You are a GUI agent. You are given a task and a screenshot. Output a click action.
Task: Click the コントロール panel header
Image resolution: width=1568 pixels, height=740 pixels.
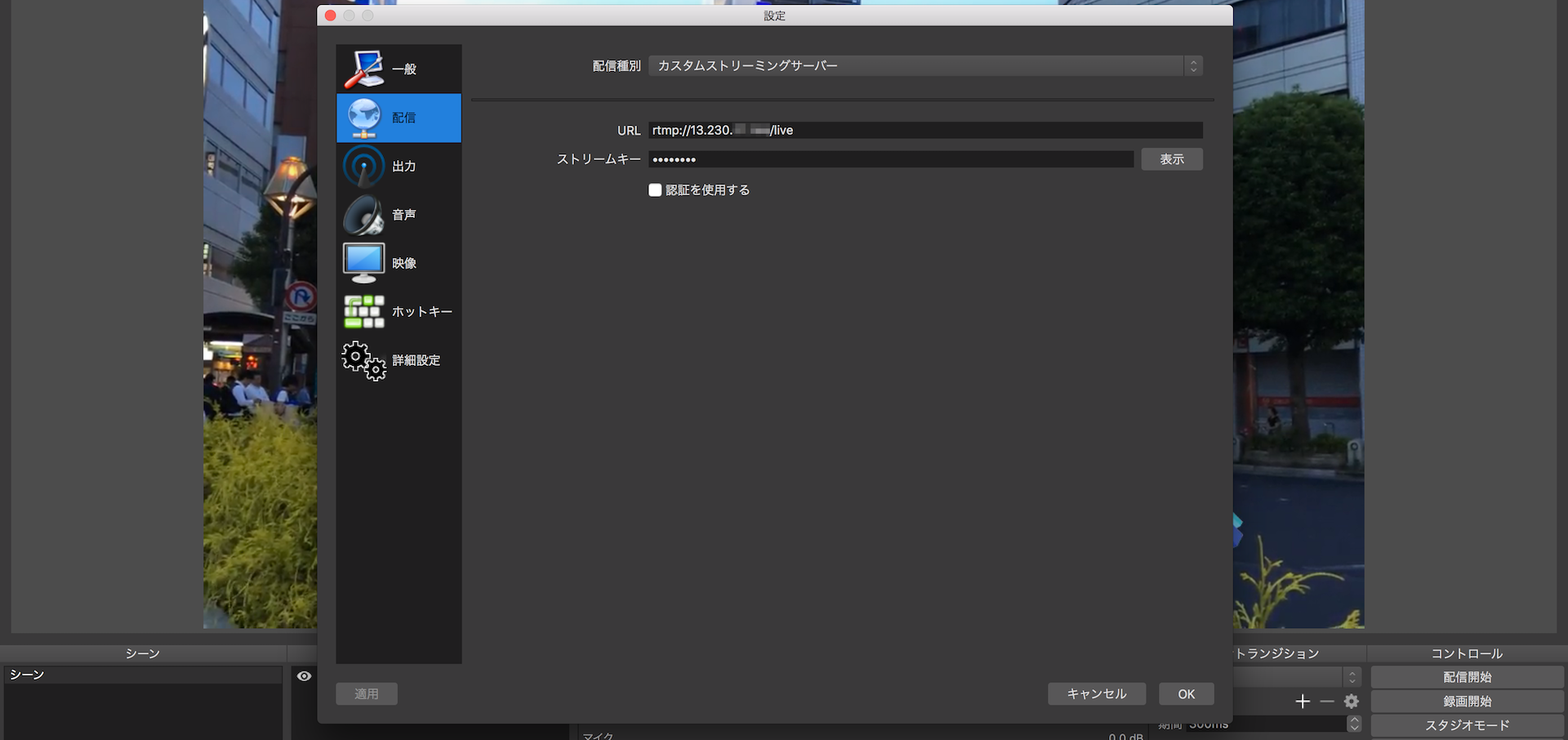pos(1467,653)
